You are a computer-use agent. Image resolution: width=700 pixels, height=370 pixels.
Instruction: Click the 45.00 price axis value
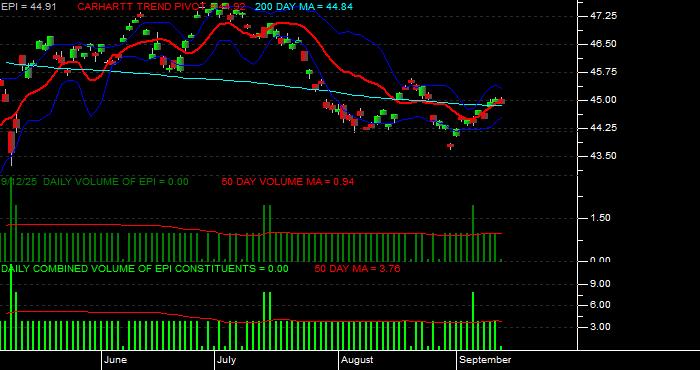pos(604,100)
